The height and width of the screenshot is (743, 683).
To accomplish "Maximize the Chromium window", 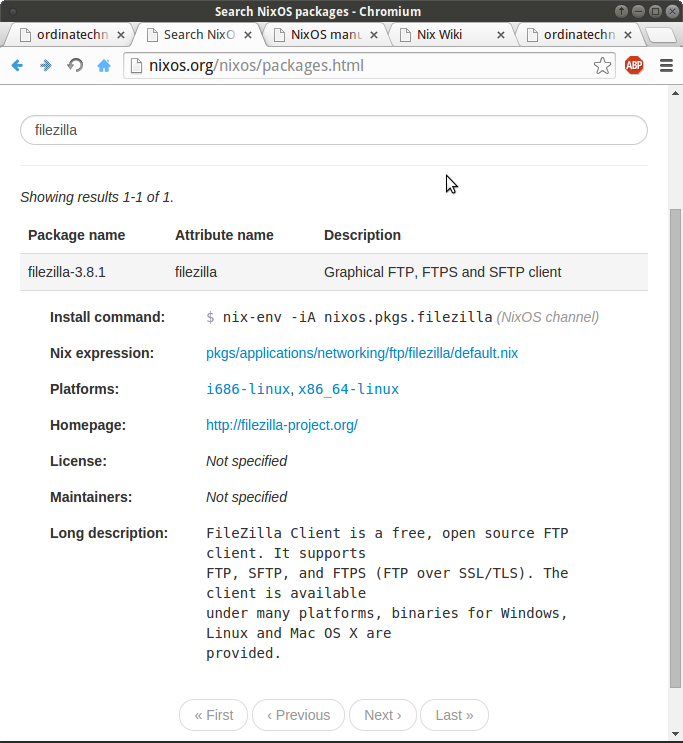I will pyautogui.click(x=656, y=11).
